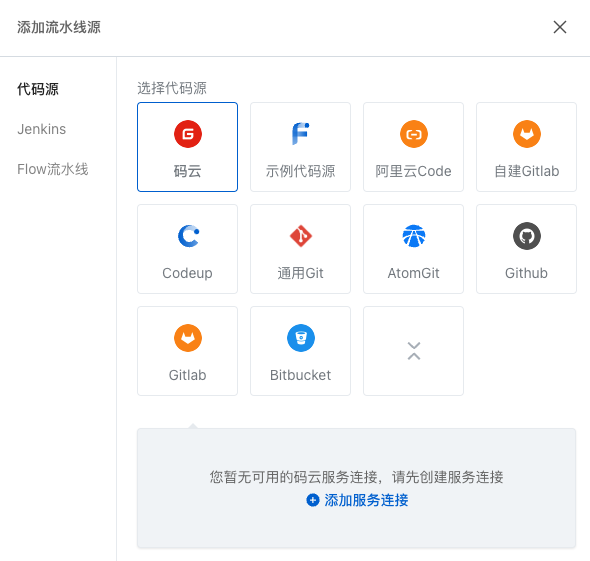Image resolution: width=590 pixels, height=561 pixels.
Task: Choose the 示例代码源 sample source card
Action: 300,147
